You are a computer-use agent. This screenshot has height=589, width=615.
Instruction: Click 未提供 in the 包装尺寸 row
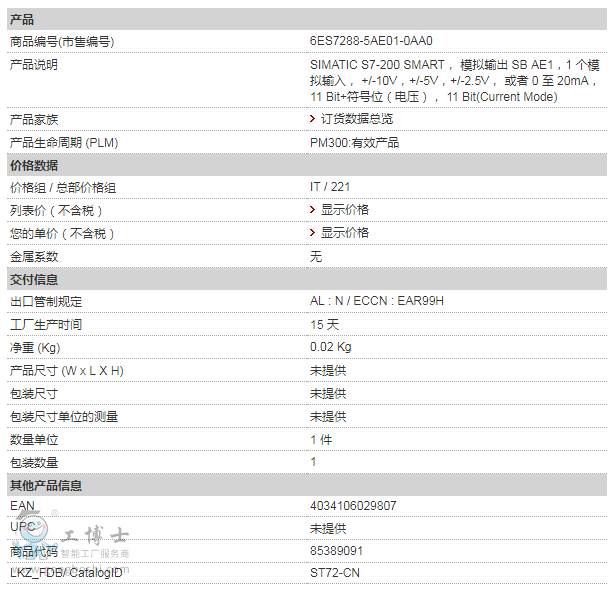click(328, 394)
